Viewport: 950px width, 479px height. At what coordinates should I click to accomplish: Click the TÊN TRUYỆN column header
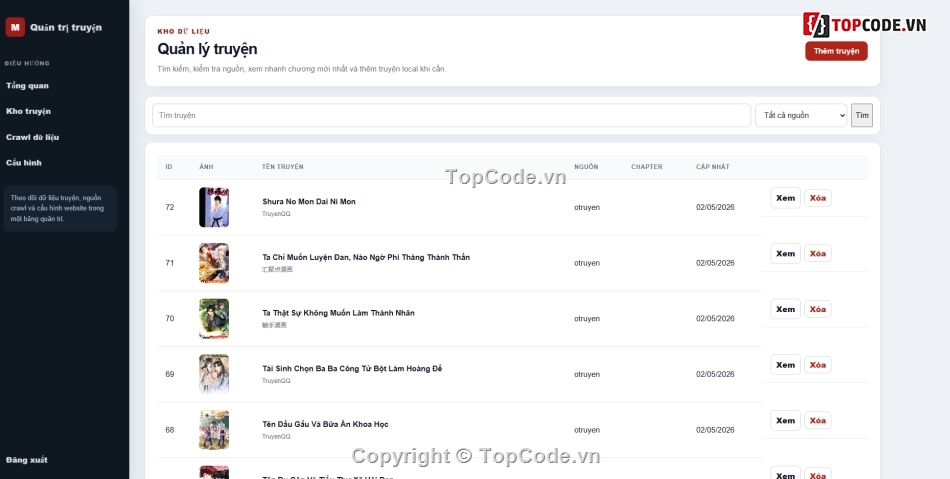point(283,167)
